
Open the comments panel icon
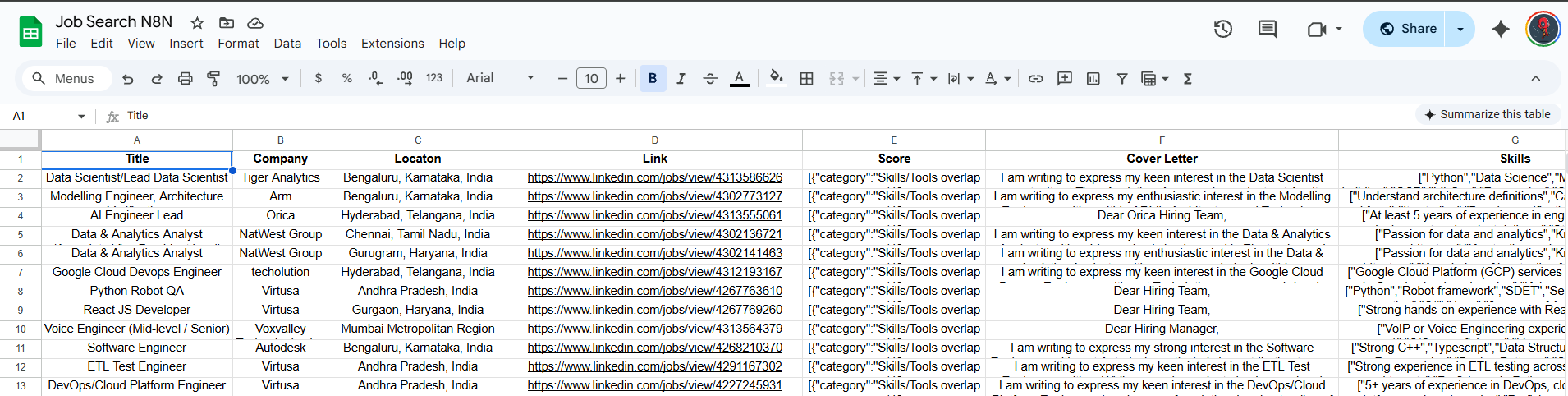(x=1268, y=30)
